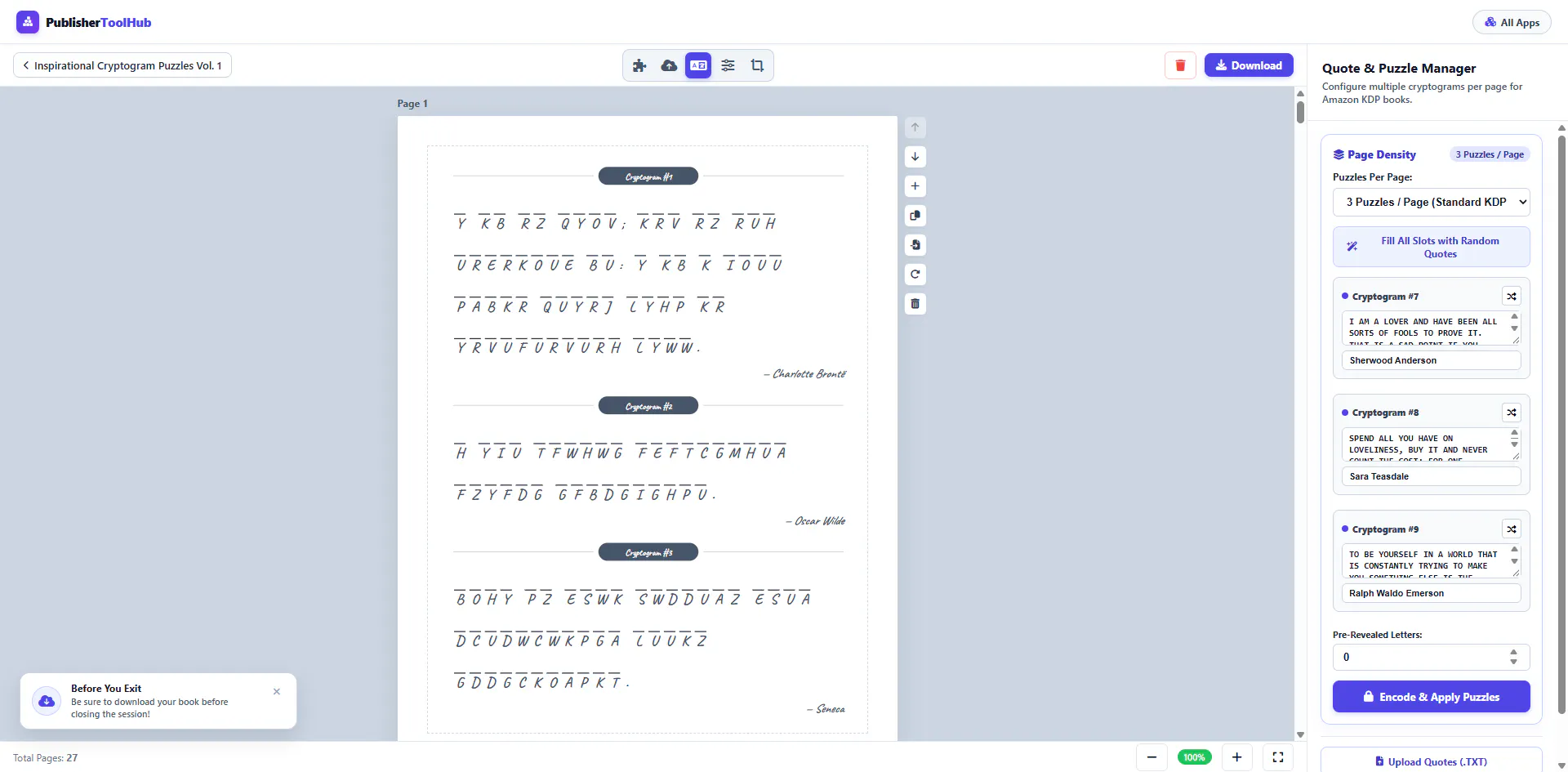
Task: Click the Quote & Puzzle Manager title
Action: point(1399,69)
